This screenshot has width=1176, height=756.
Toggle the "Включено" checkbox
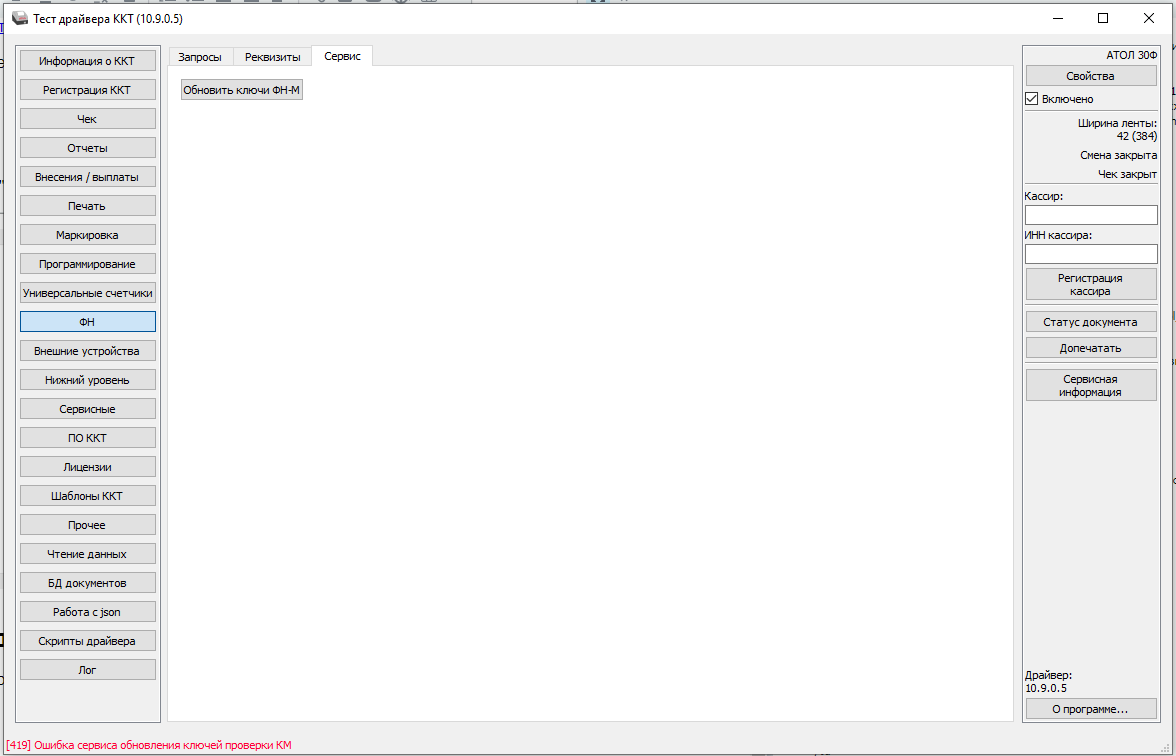tap(1032, 99)
